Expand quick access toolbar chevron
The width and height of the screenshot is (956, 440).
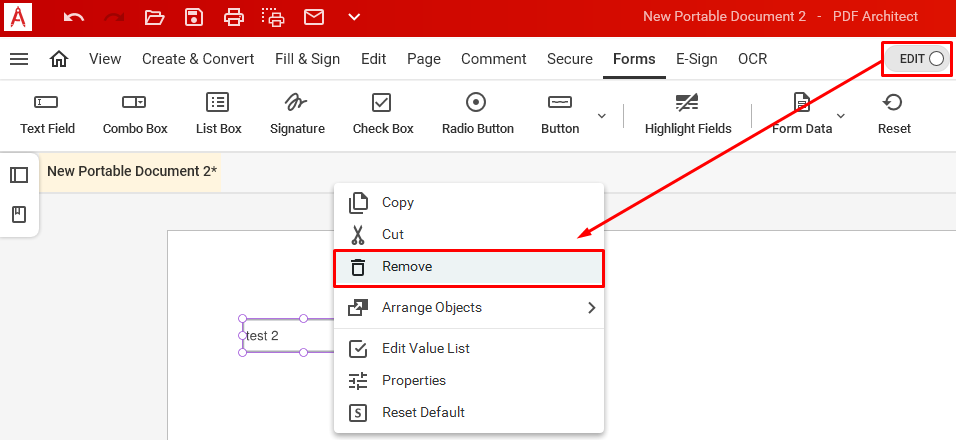pyautogui.click(x=354, y=17)
